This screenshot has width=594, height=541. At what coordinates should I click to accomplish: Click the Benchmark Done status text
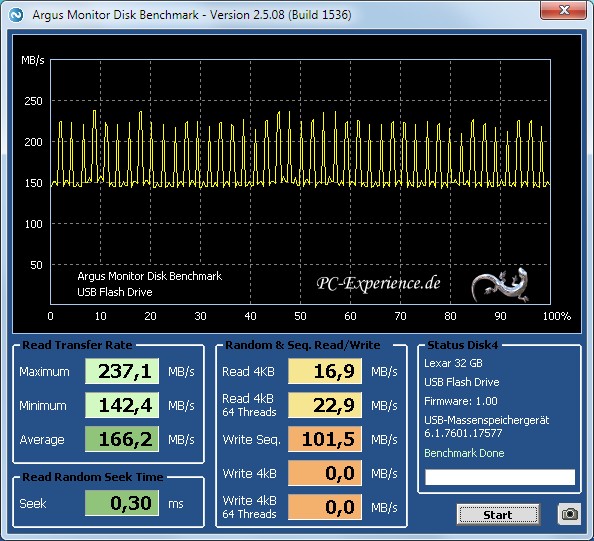pos(464,453)
